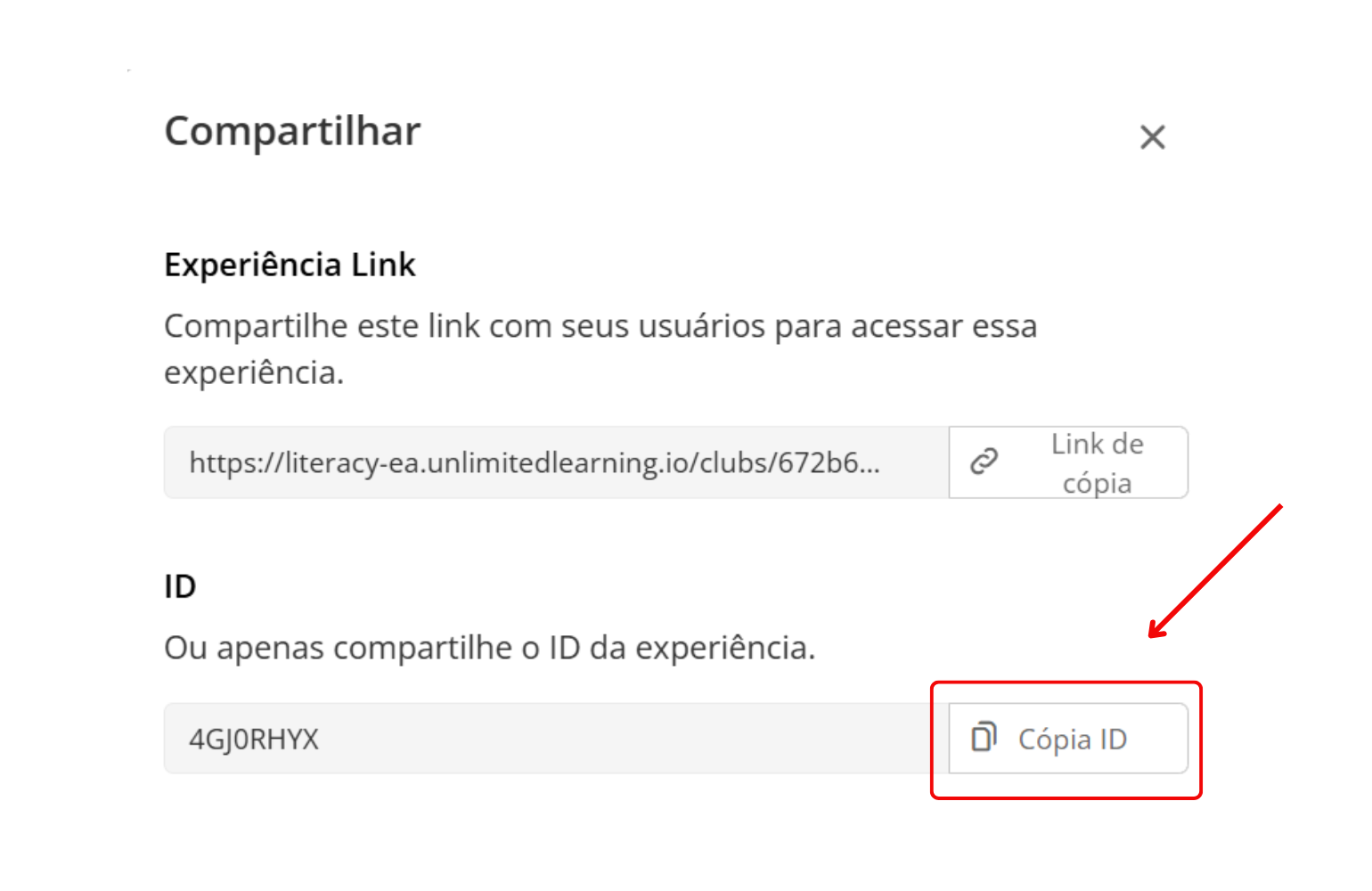Click the chain link icon

click(984, 462)
